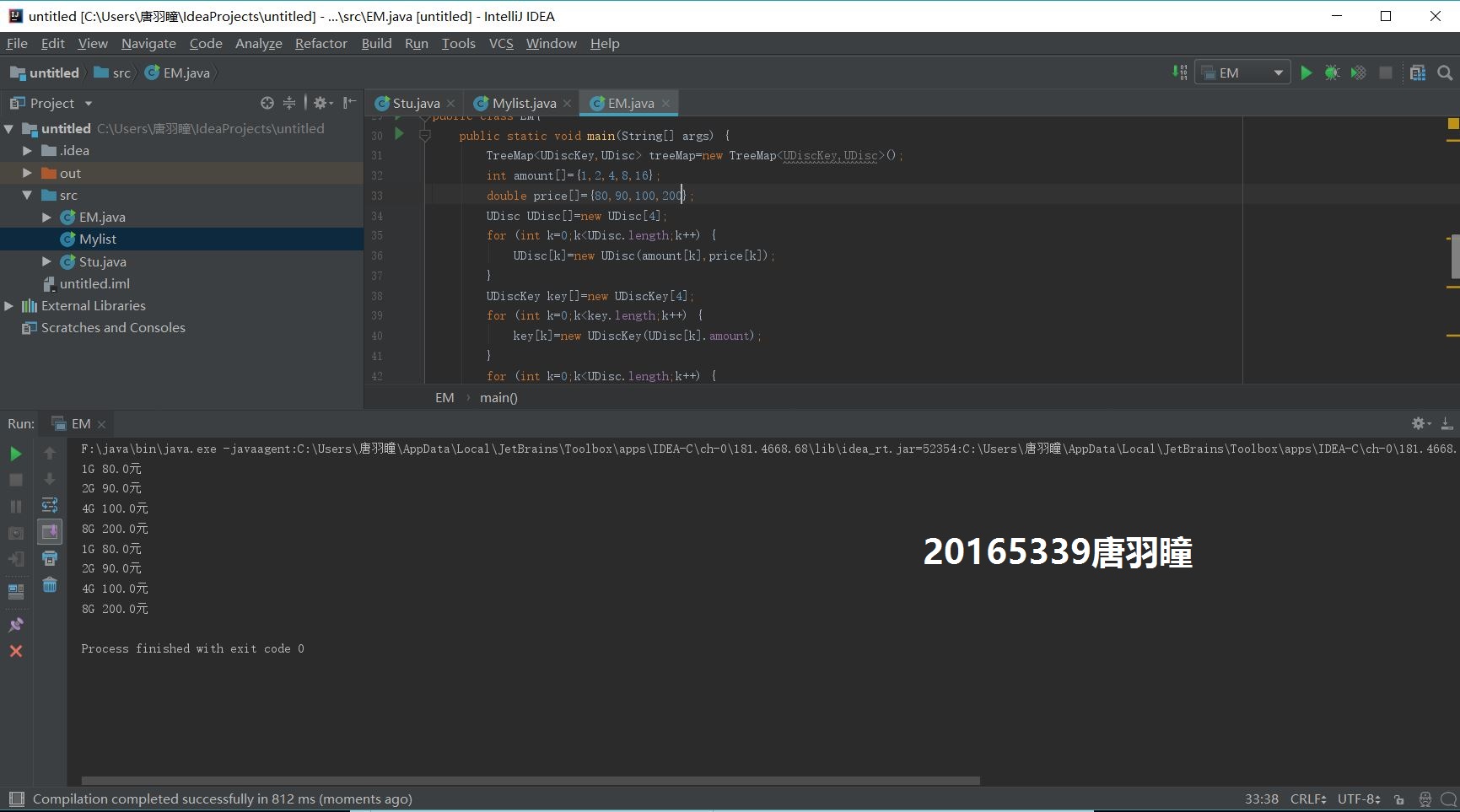Click up stack trace arrow

click(50, 454)
